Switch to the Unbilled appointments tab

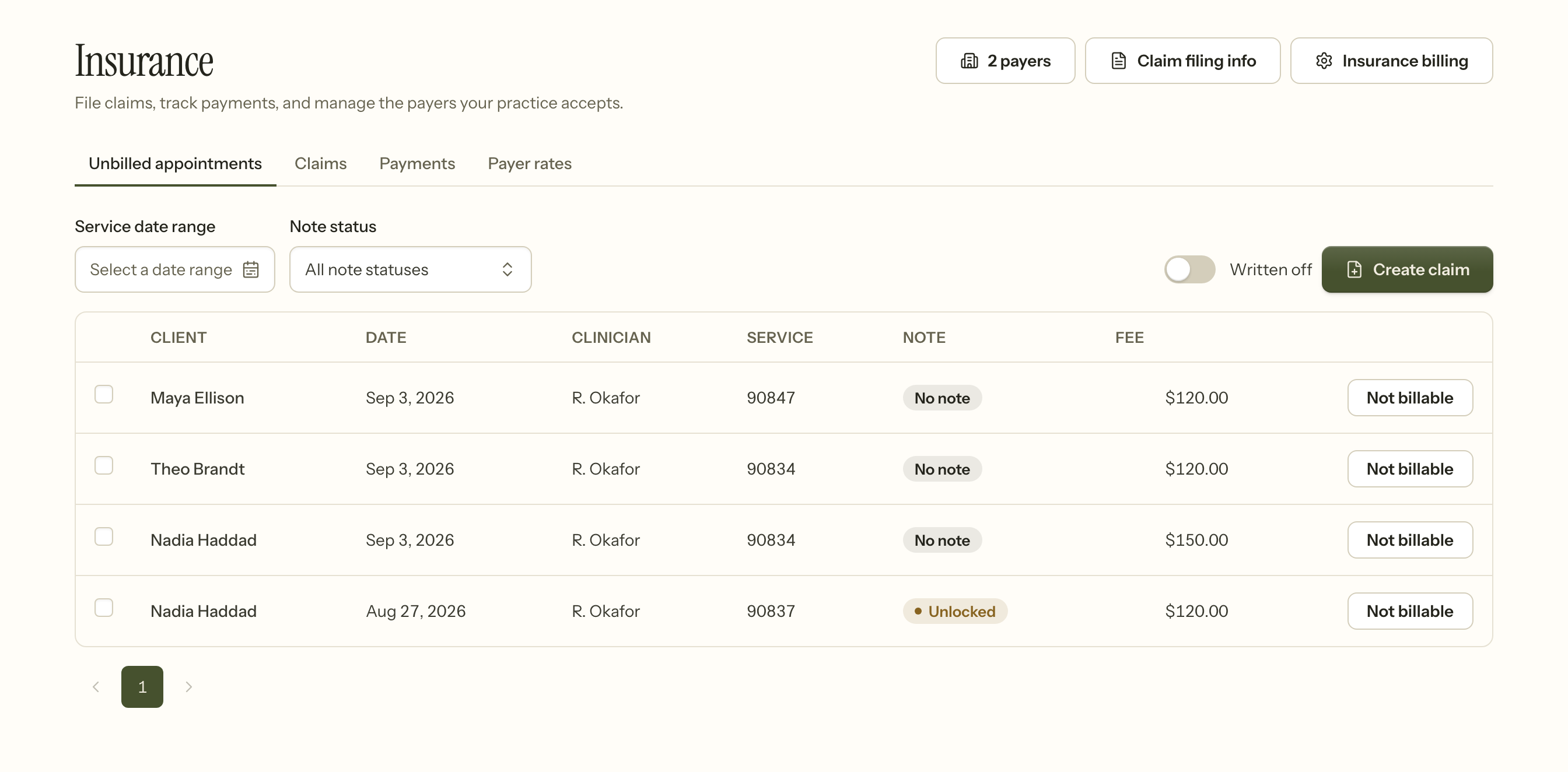point(176,164)
